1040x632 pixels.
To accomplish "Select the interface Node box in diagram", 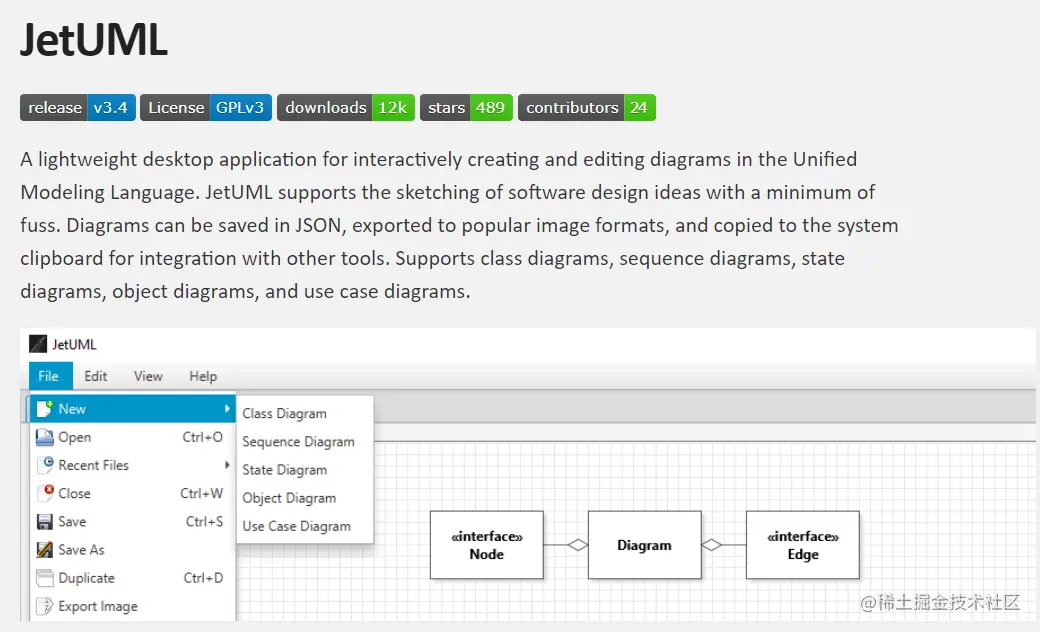I will point(487,545).
